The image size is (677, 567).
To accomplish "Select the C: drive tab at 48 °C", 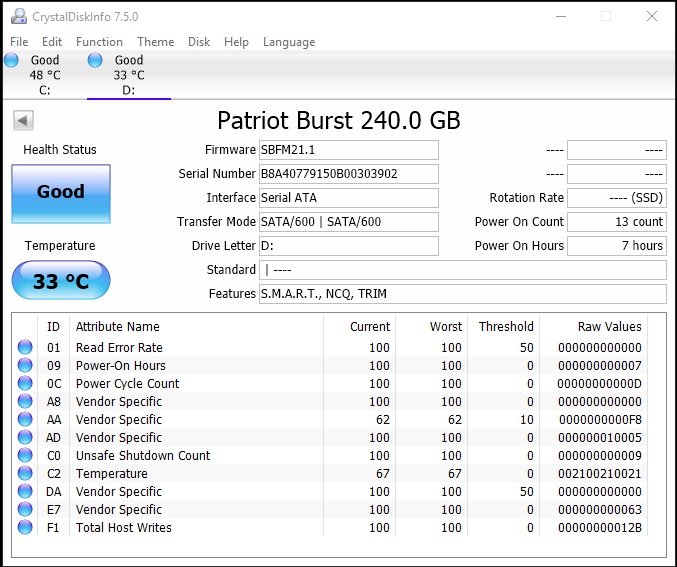I will point(45,75).
